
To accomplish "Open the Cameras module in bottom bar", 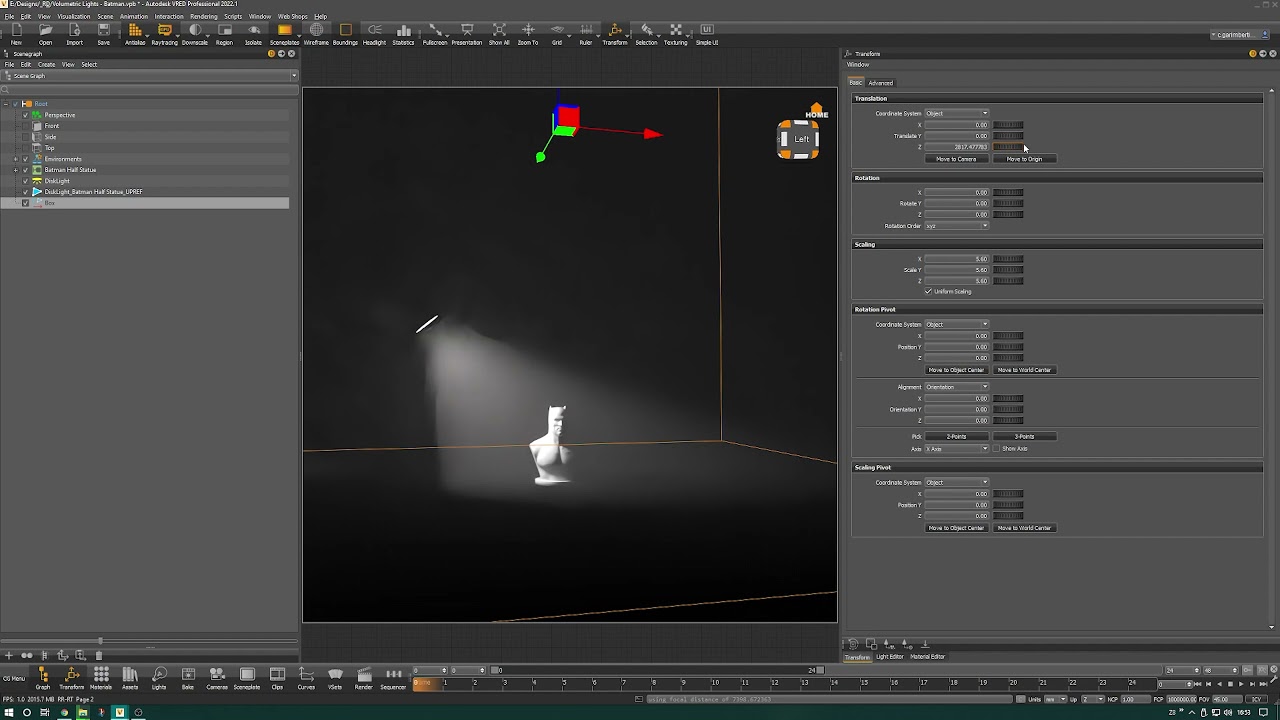I will (x=217, y=679).
